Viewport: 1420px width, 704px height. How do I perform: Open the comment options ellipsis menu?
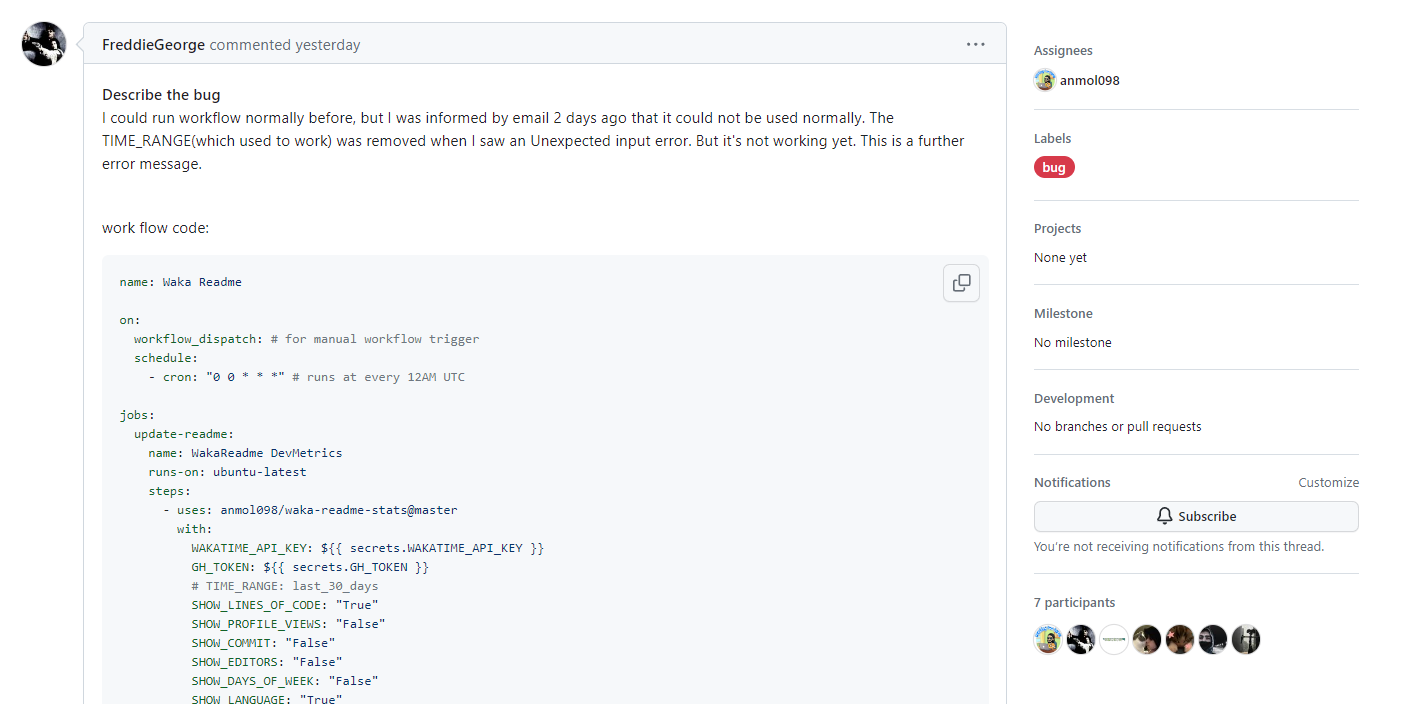[975, 44]
